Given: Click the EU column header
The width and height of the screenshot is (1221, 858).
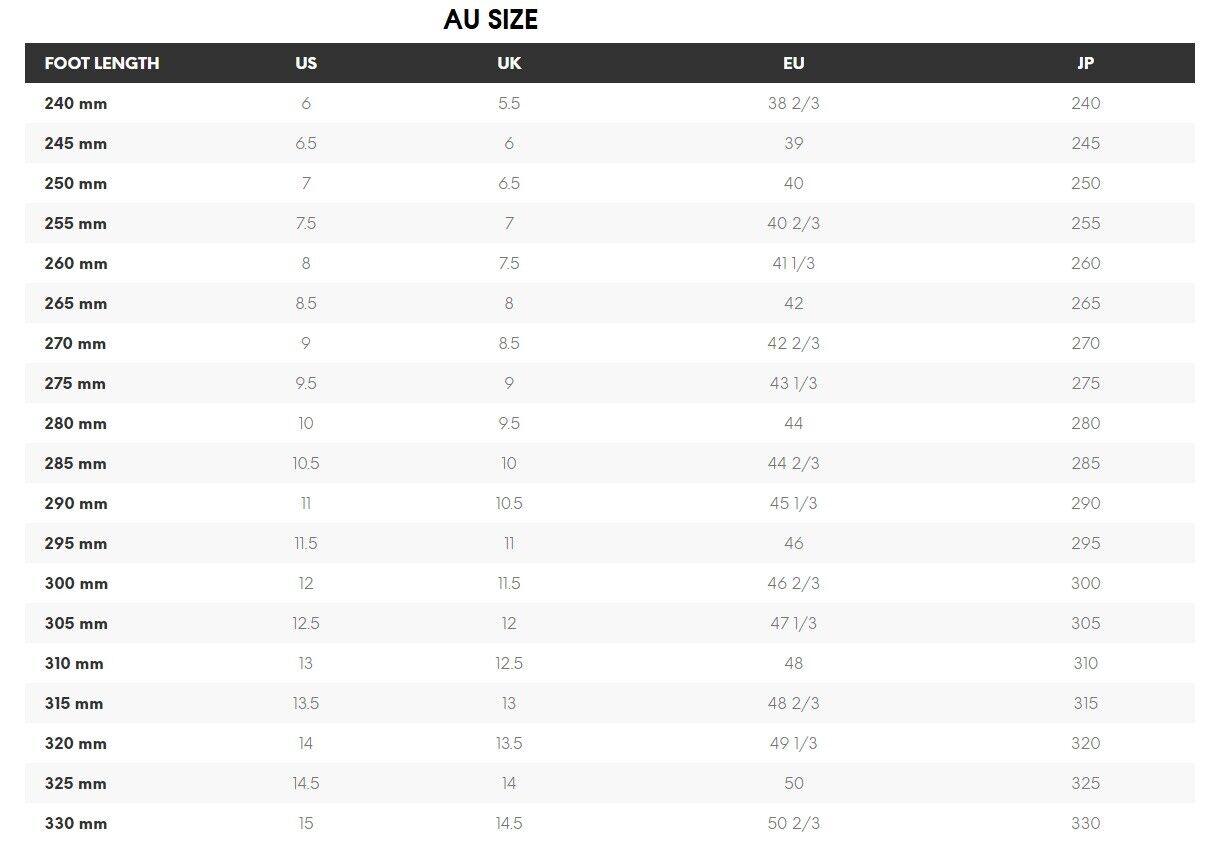Looking at the screenshot, I should click(793, 63).
